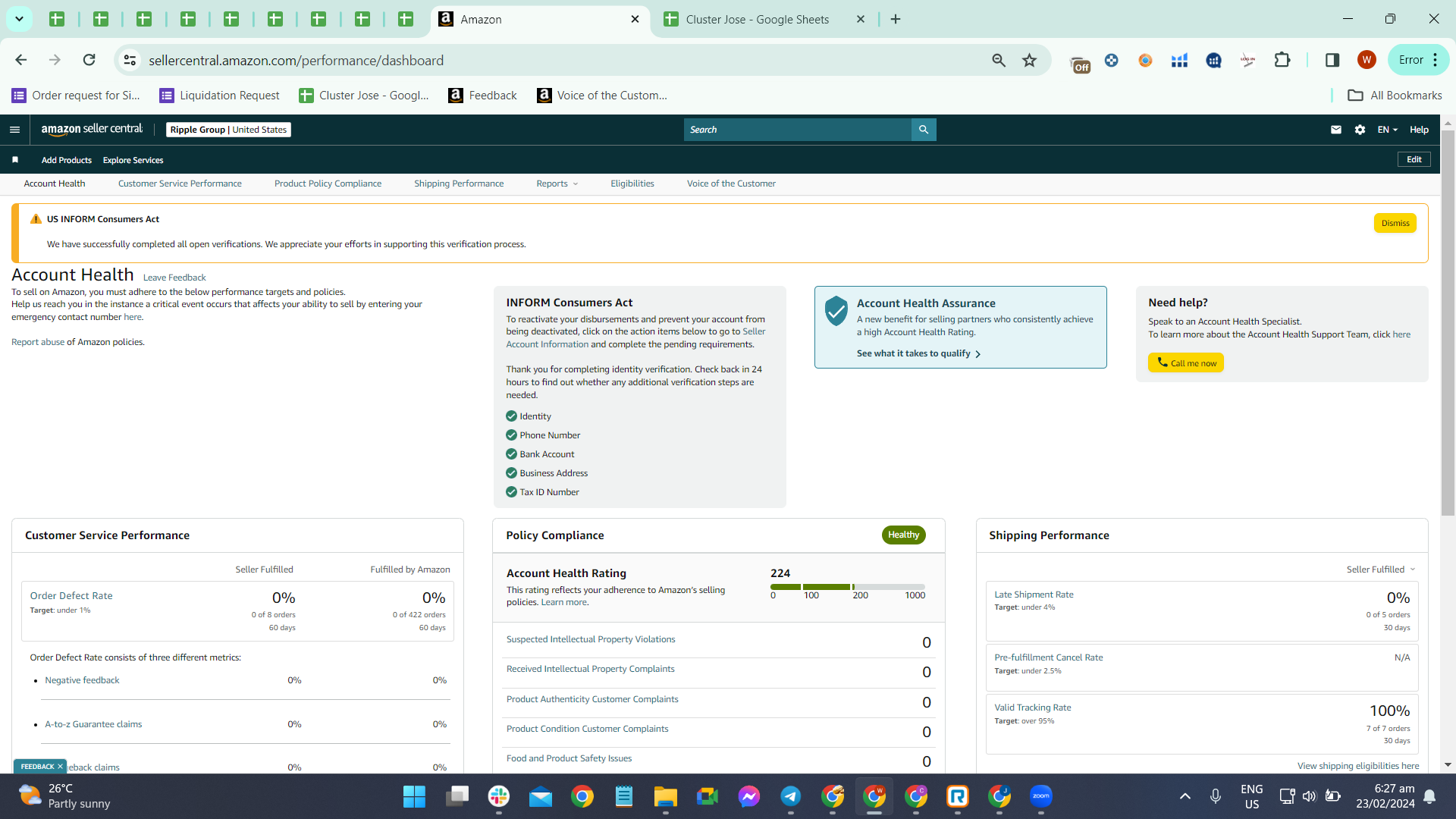The image size is (1456, 819).
Task: Click the Call me now button
Action: coord(1186,363)
